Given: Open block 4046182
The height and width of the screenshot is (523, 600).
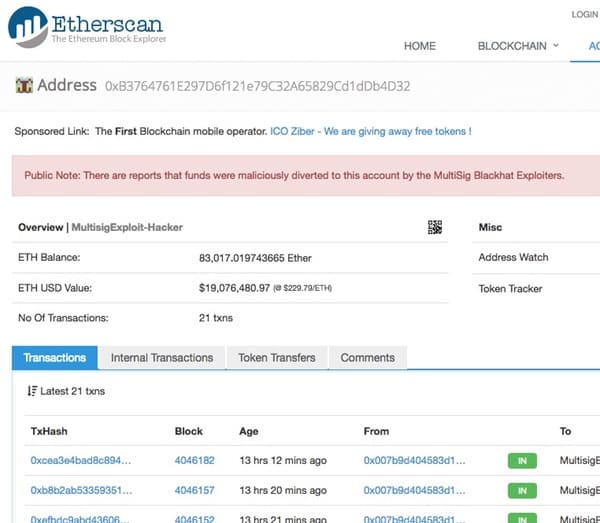Looking at the screenshot, I should pos(194,460).
